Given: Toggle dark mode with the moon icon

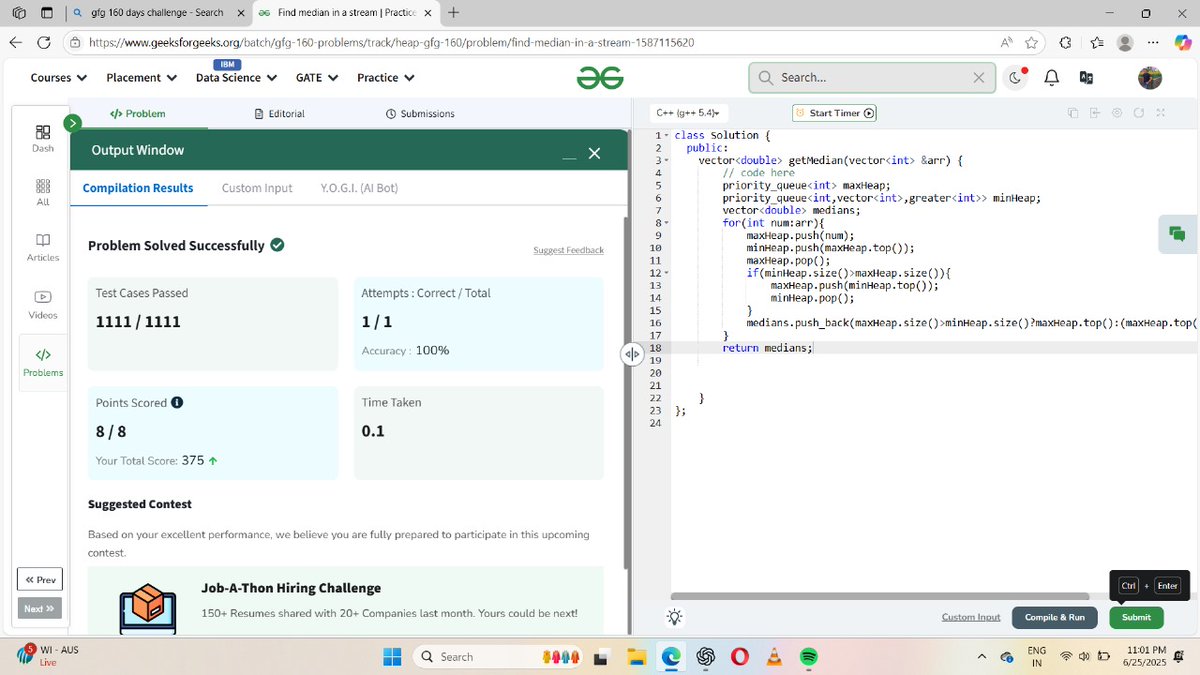Looking at the screenshot, I should [1016, 78].
